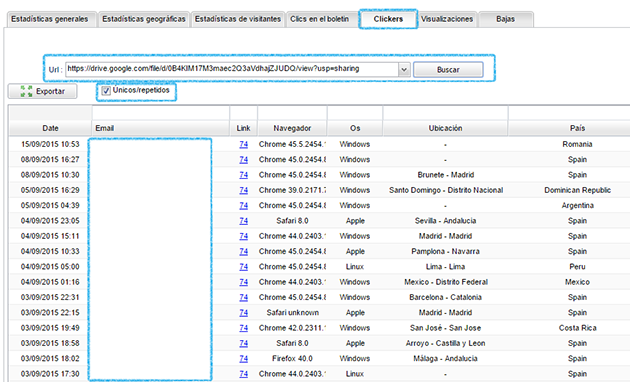Screen dimensions: 630x382
Task: Click the Lima - Lima location cell
Action: (445, 266)
